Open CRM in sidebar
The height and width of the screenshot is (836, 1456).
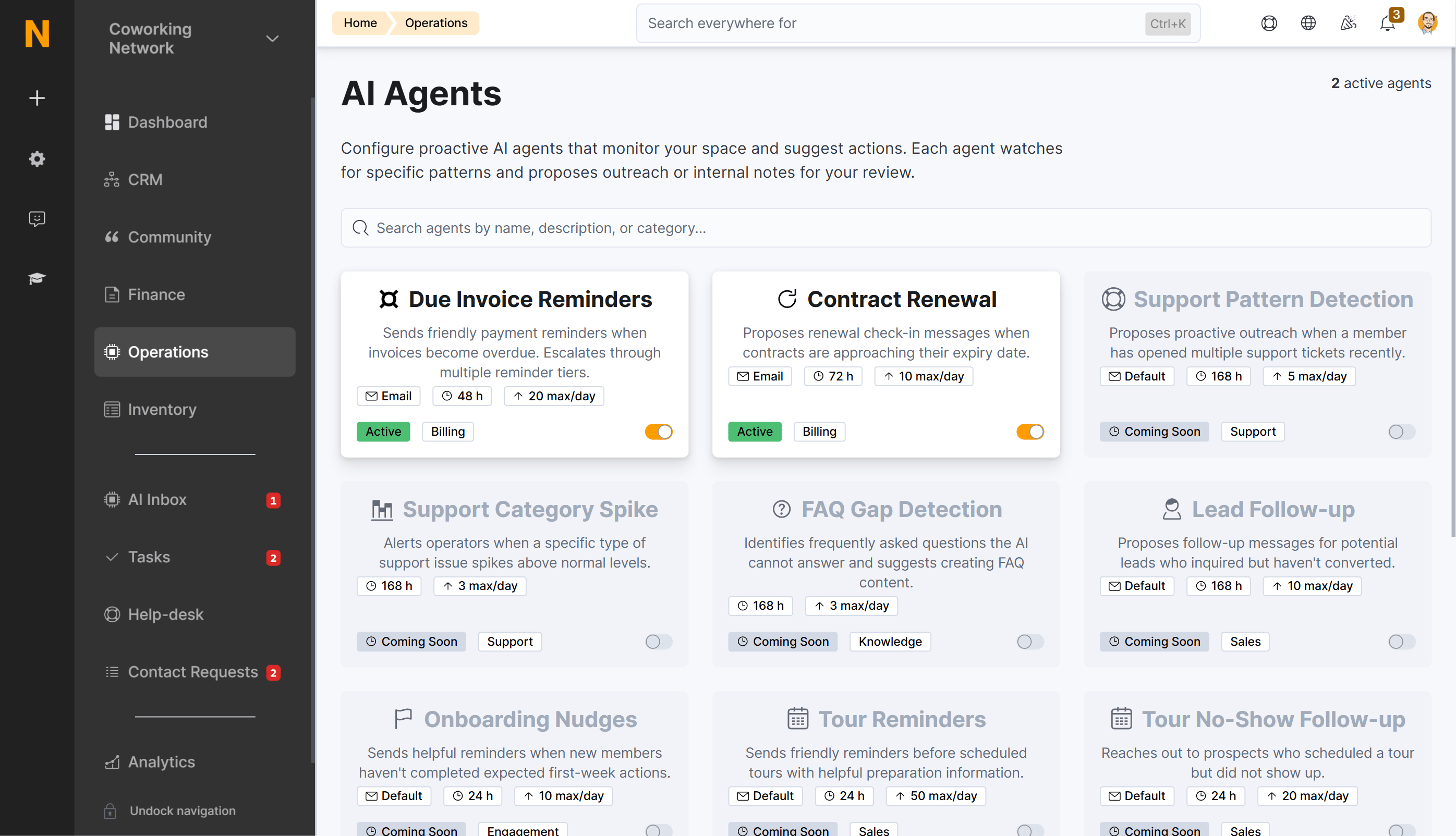[195, 180]
